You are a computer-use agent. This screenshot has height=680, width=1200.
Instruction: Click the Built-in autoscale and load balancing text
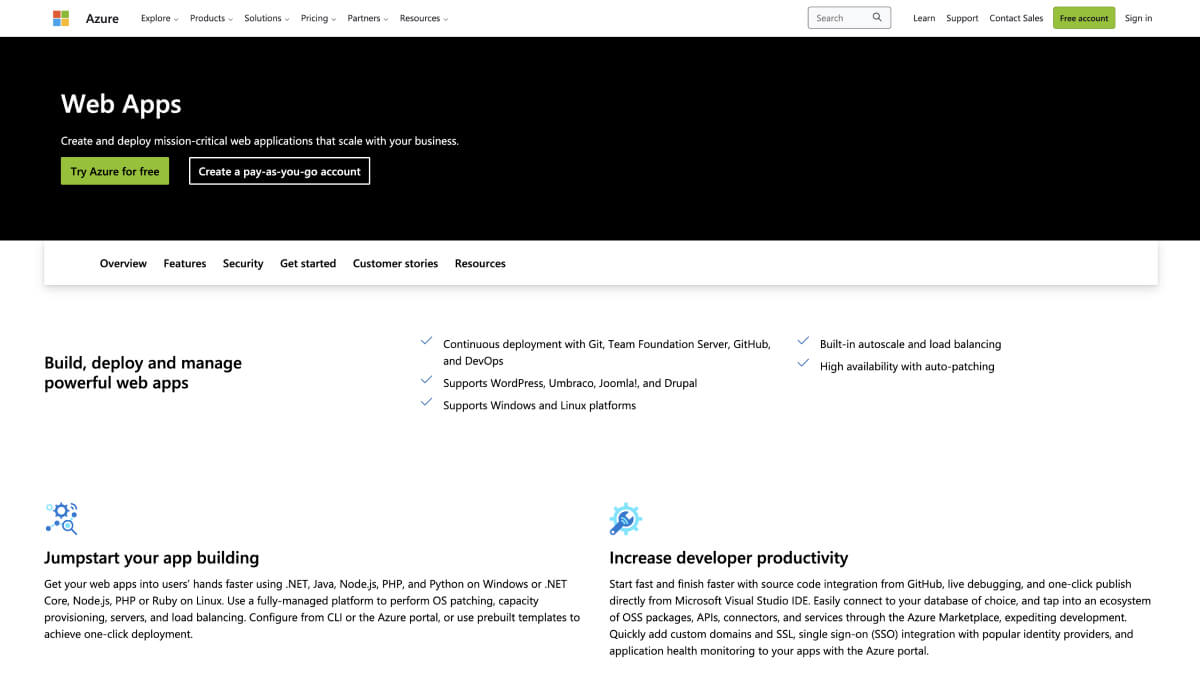pyautogui.click(x=910, y=344)
